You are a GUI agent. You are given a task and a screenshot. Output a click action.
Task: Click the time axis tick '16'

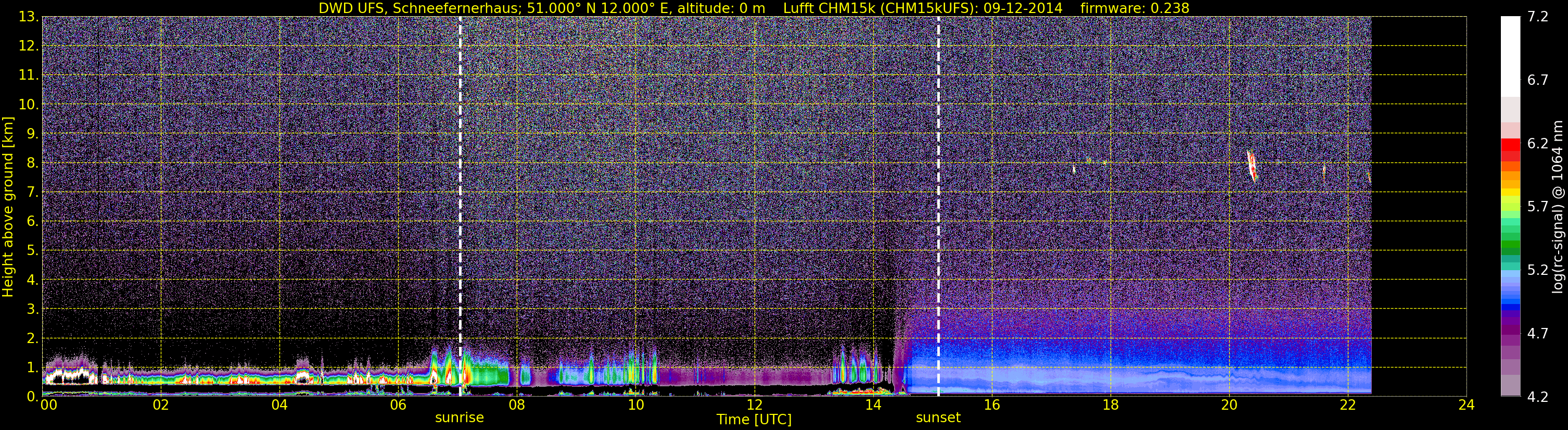pyautogui.click(x=991, y=405)
